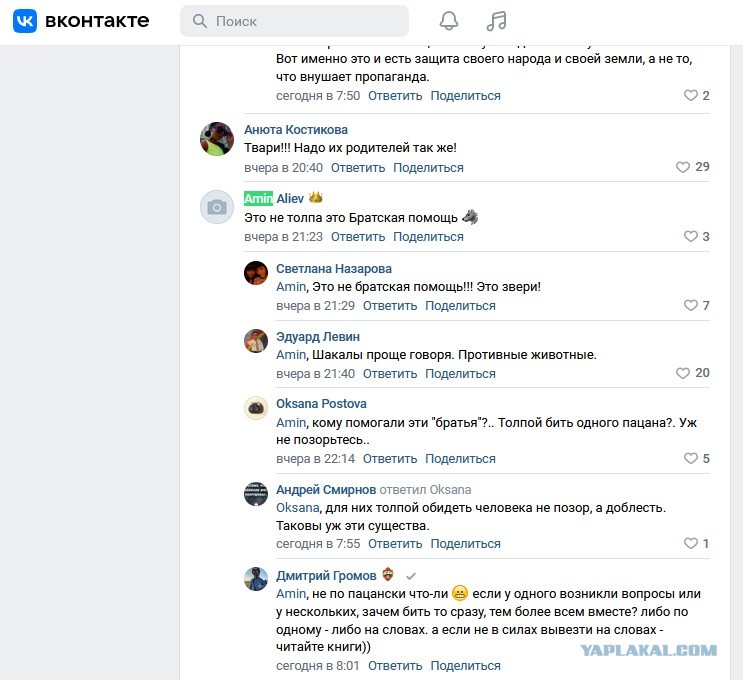Like Oksana Postova's comment

pyautogui.click(x=691, y=458)
